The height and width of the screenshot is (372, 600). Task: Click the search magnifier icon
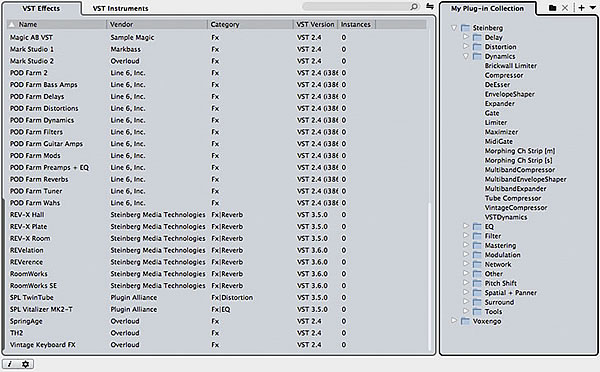tap(414, 7)
